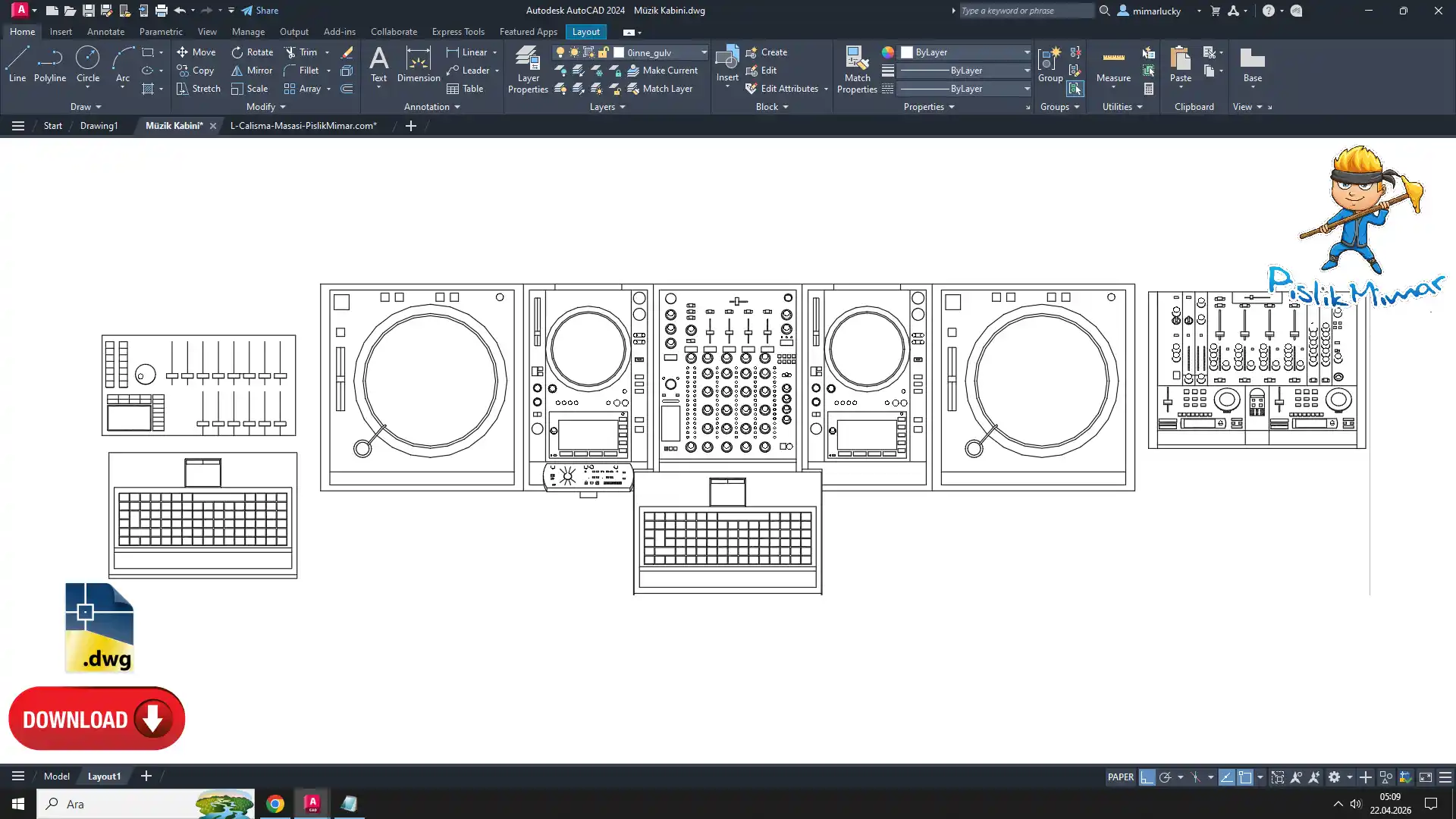Switch to the Model layout tab
Viewport: 1456px width, 819px height.
pos(56,777)
